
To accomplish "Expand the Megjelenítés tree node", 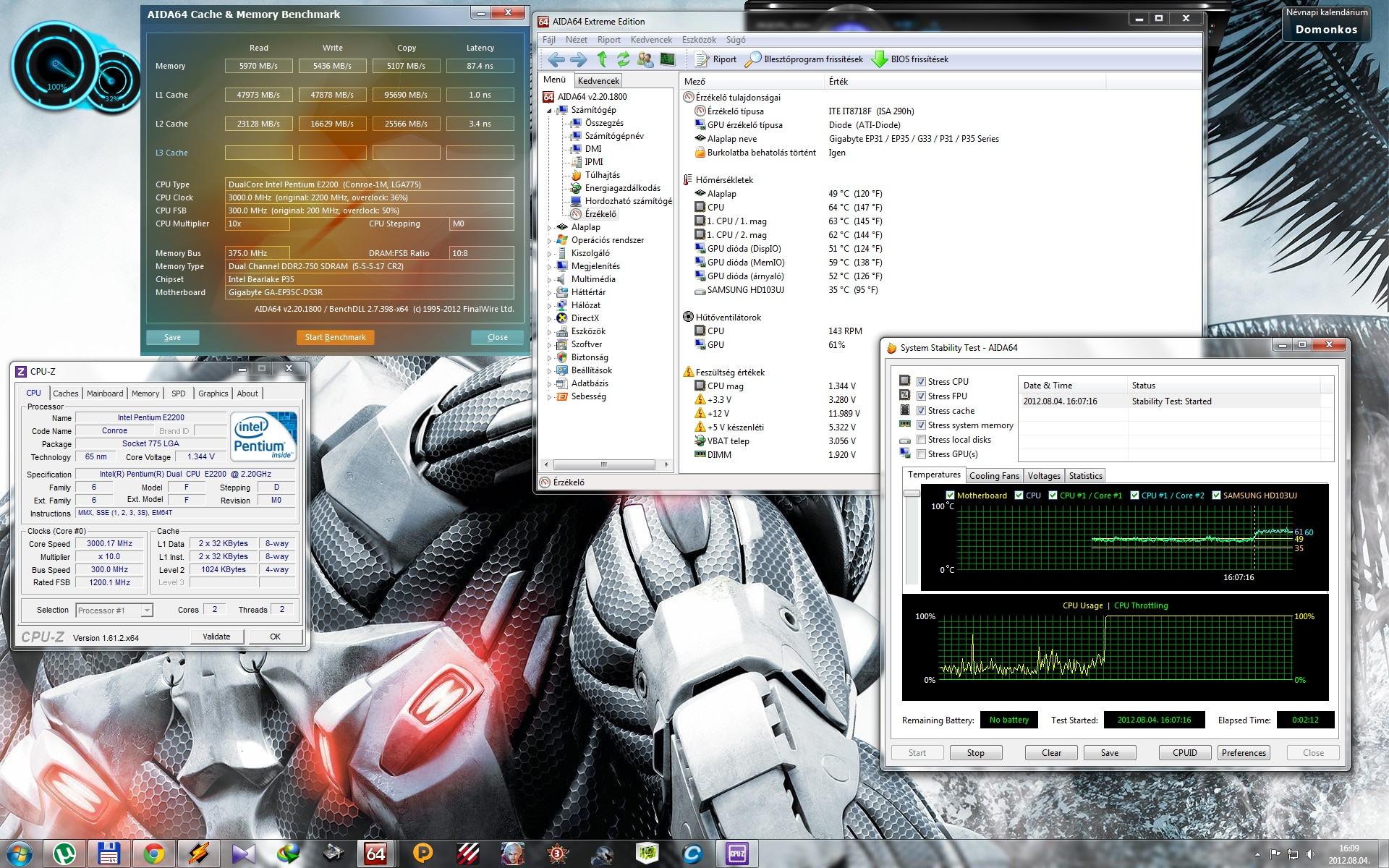I will click(550, 266).
